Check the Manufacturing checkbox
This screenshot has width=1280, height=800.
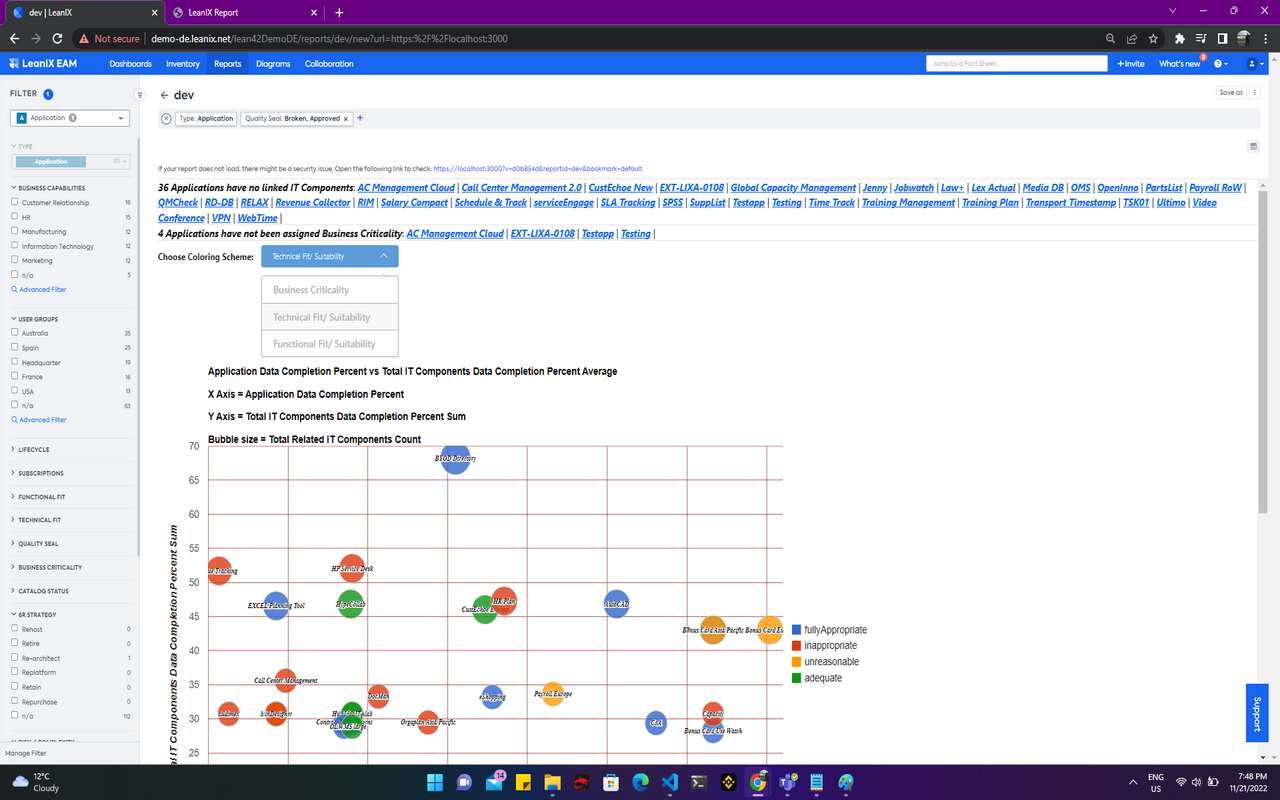pyautogui.click(x=15, y=231)
